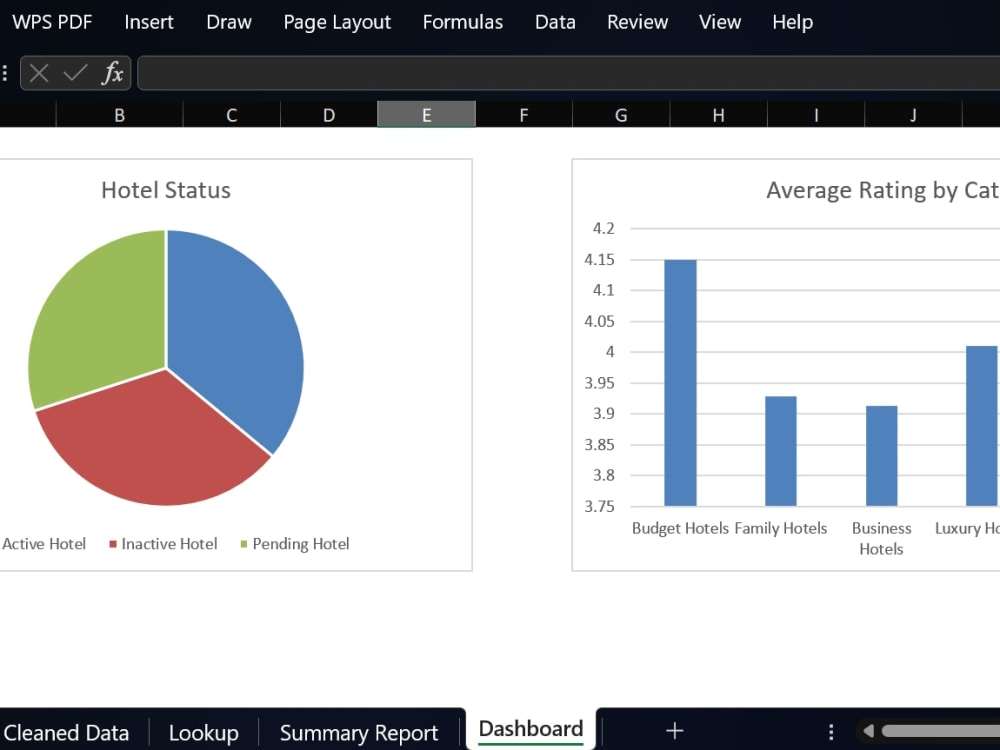Click the green Pending Hotel legend swatch
The width and height of the screenshot is (1000, 750).
click(244, 544)
